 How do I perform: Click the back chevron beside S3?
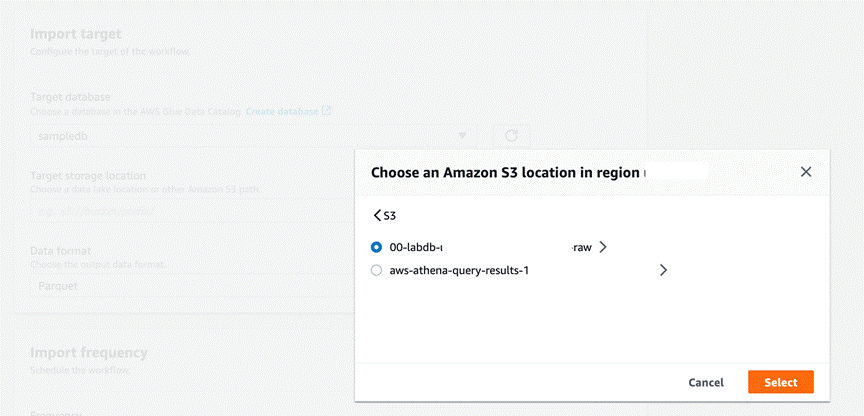point(376,216)
